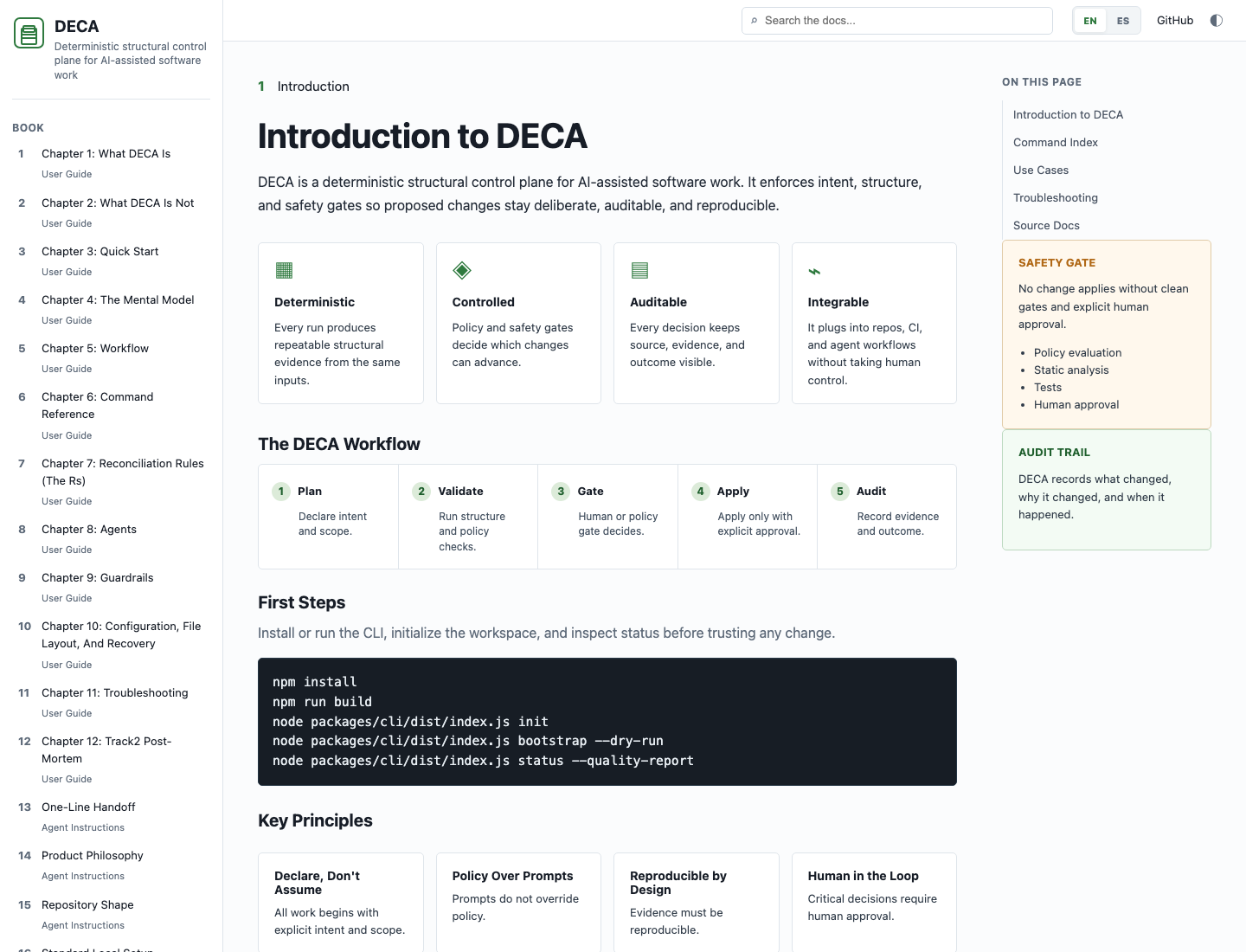
Task: Open One-Line Handoff page
Action: tap(112, 816)
